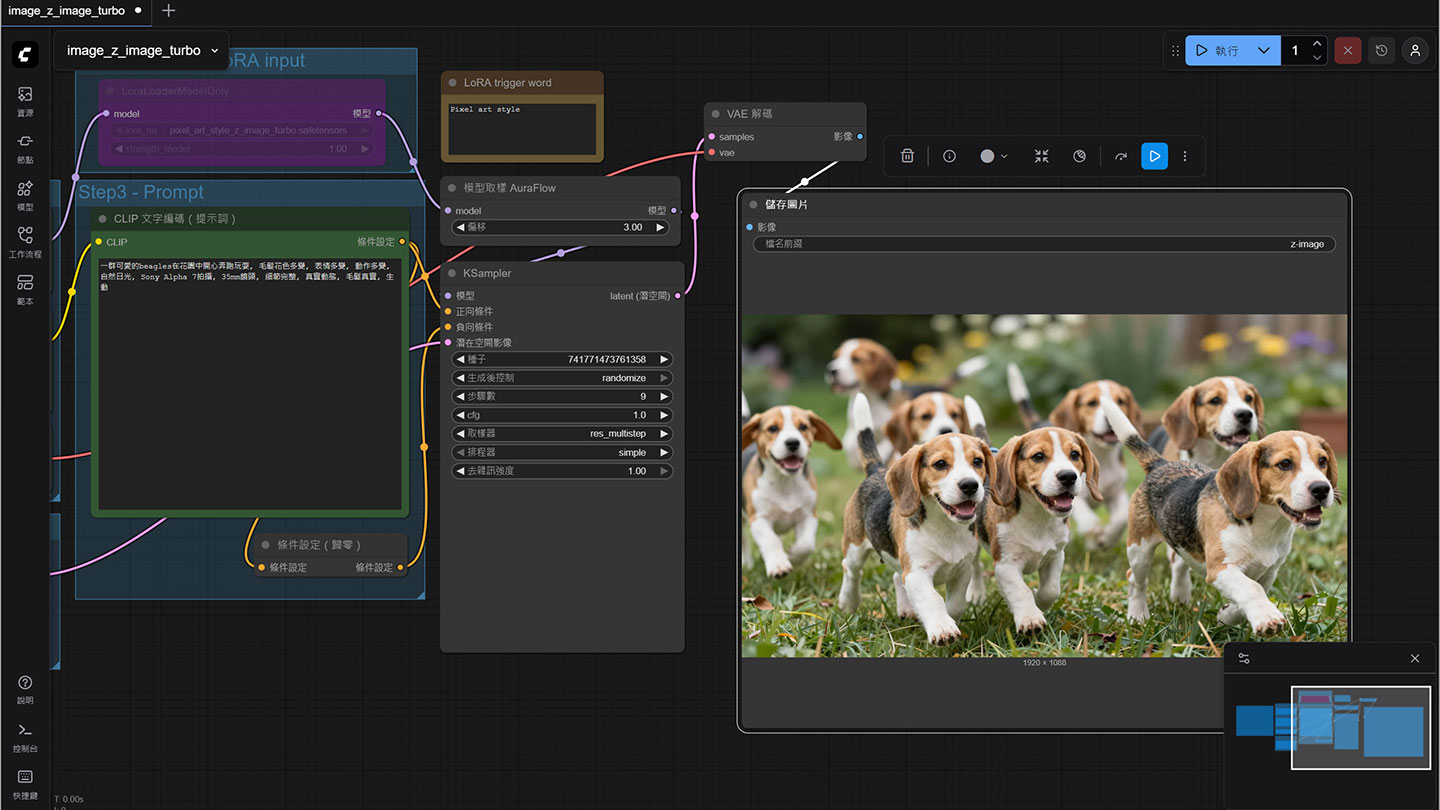Delete the selected node with trash icon

pos(907,156)
